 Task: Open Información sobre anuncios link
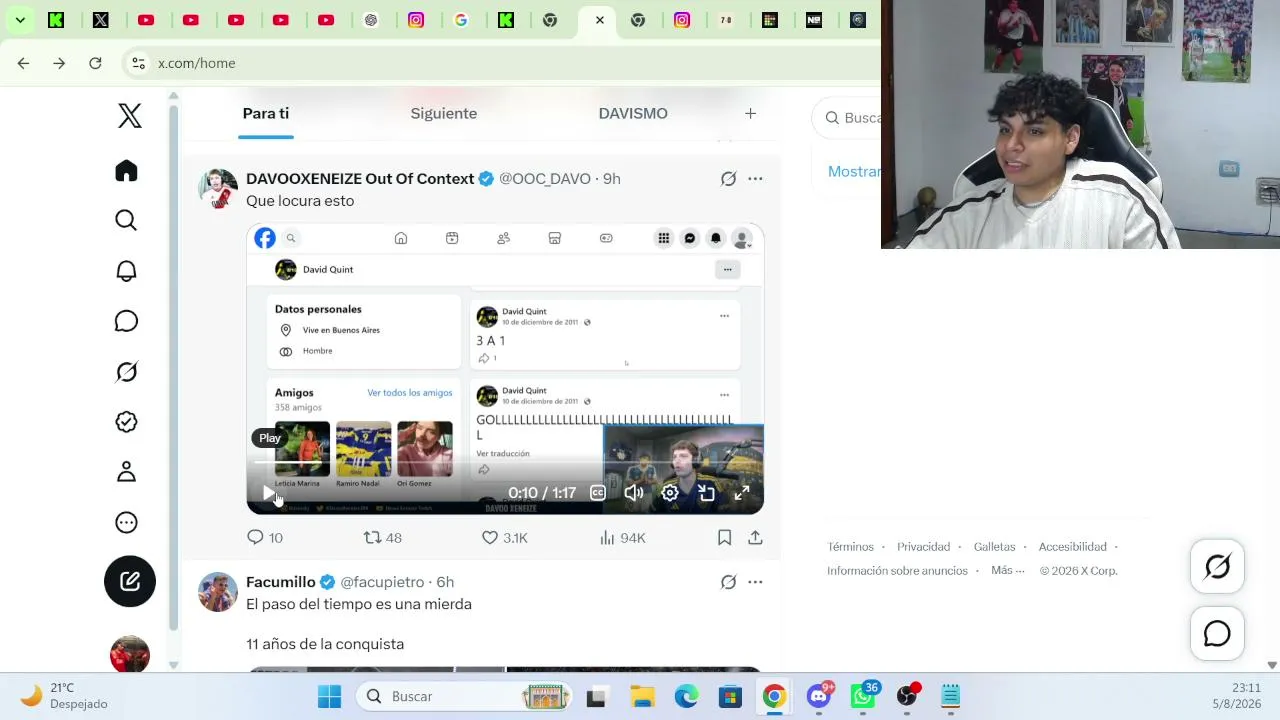pyautogui.click(x=897, y=571)
